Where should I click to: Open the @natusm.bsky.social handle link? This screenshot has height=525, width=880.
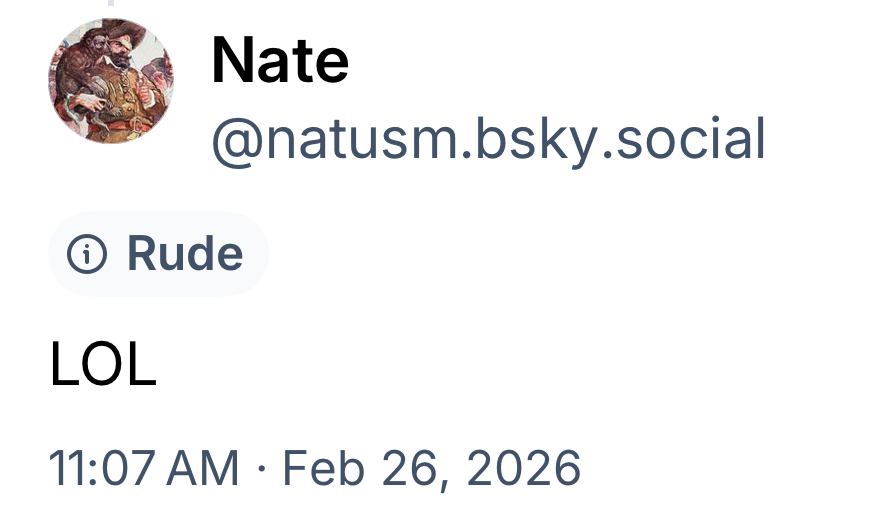pos(488,138)
